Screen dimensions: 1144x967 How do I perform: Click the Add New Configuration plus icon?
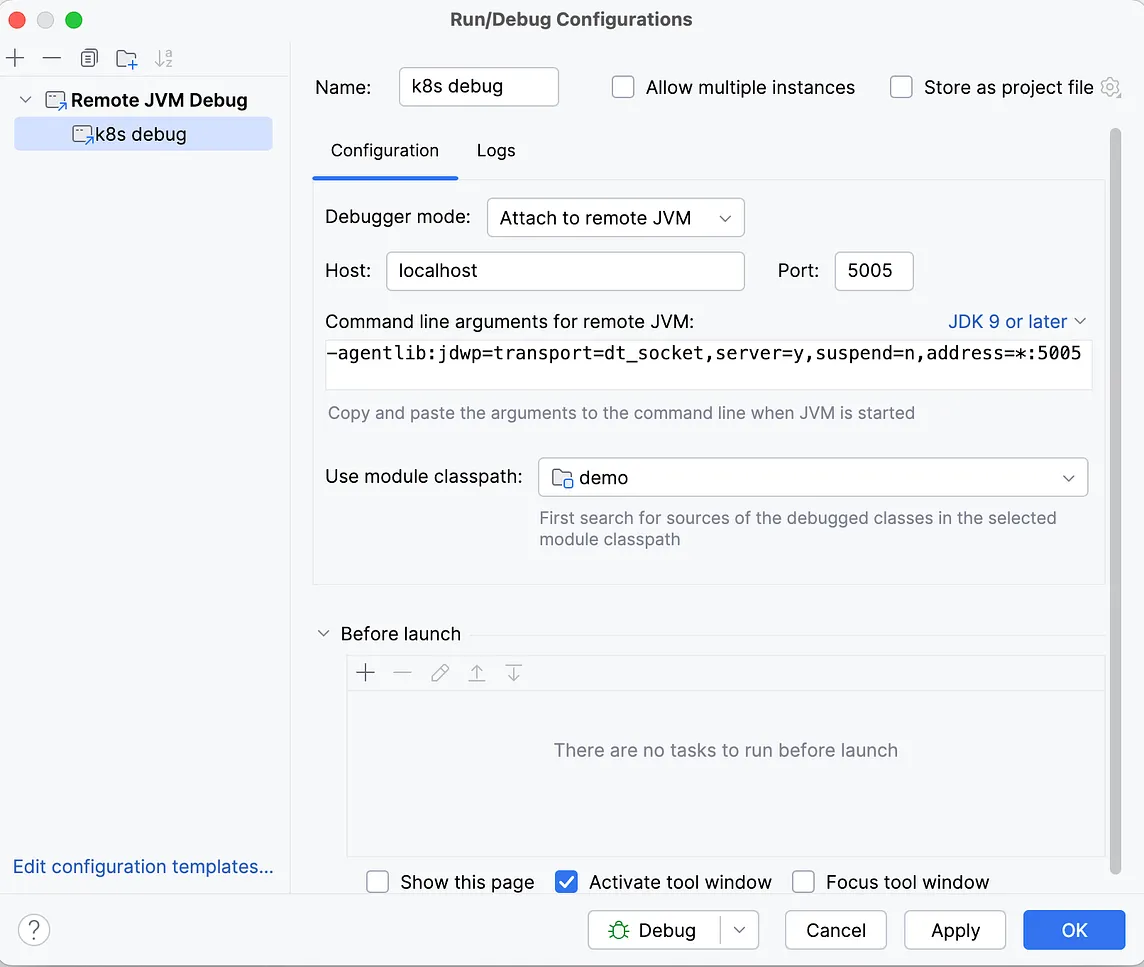click(x=15, y=58)
